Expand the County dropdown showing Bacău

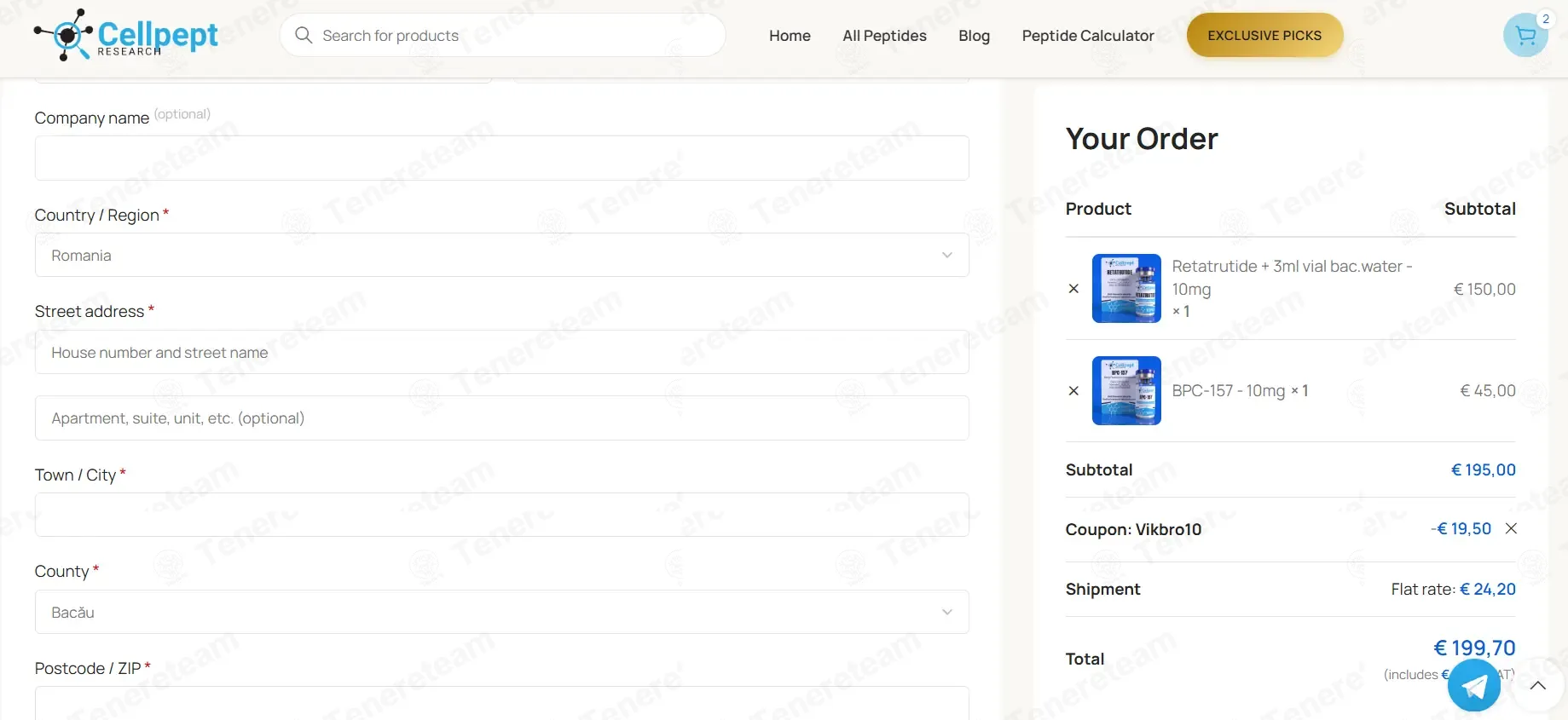click(x=502, y=612)
